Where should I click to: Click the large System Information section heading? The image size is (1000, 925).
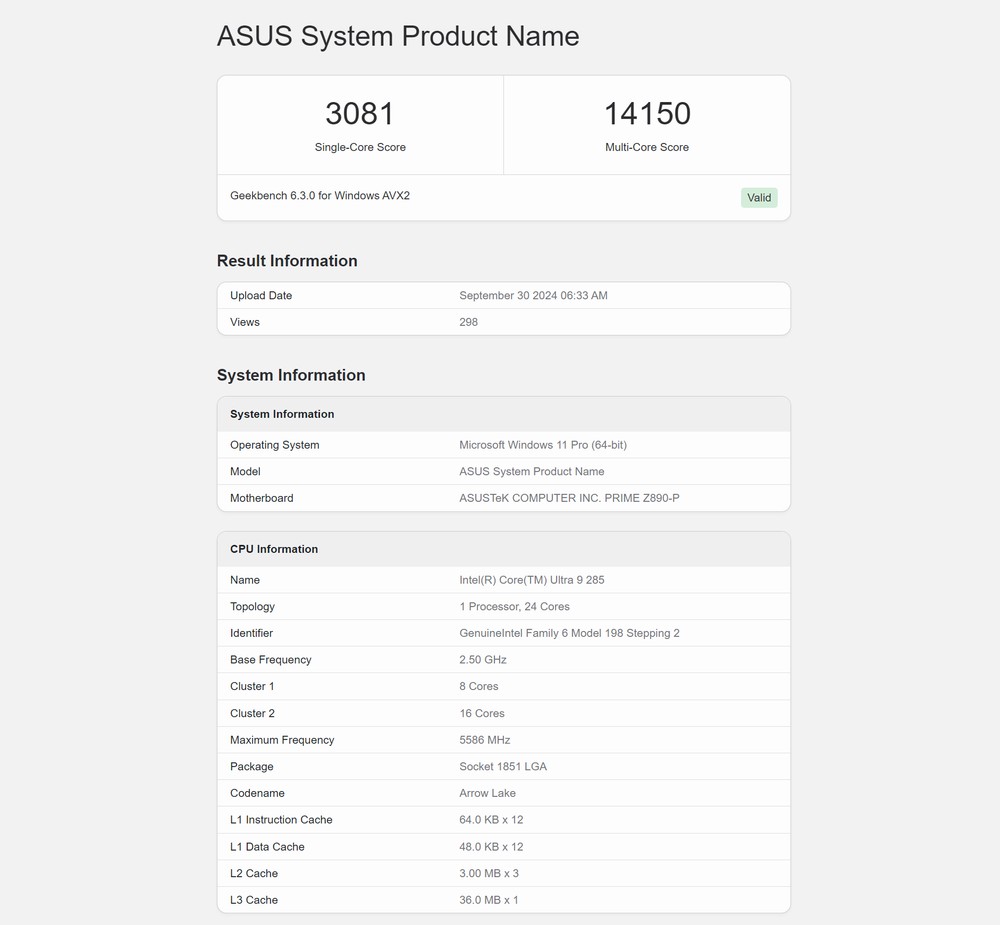[291, 375]
